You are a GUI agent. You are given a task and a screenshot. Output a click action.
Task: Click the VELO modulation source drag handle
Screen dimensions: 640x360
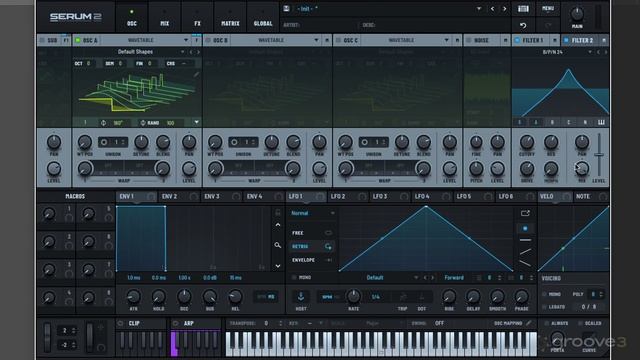click(566, 197)
